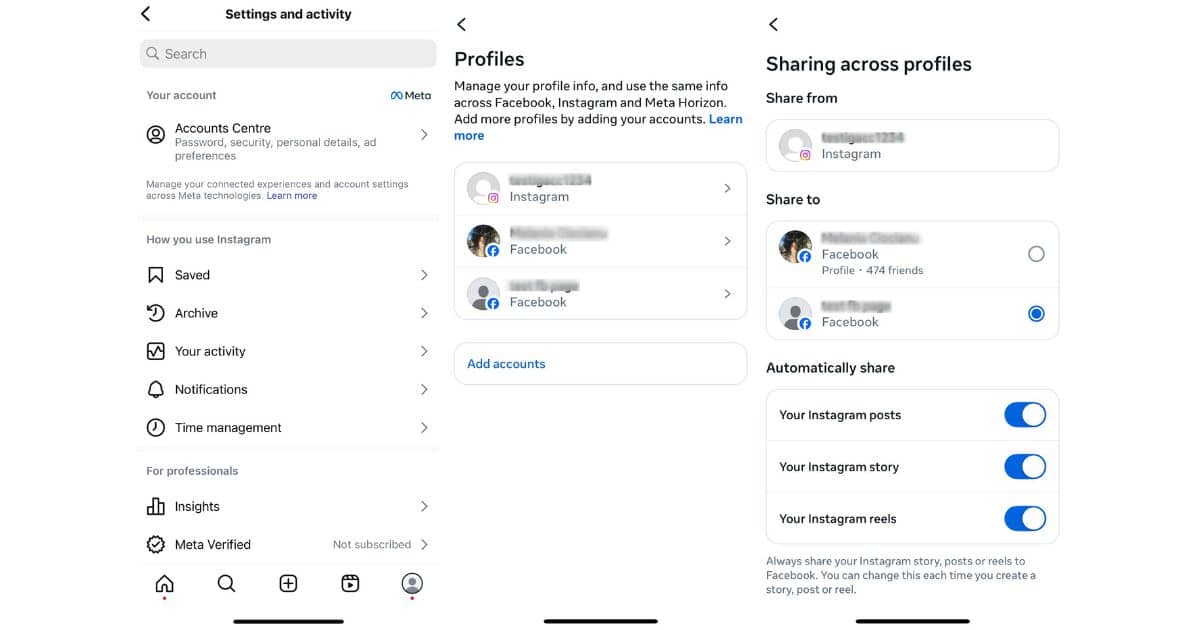Tap the new post plus icon
Viewport: 1200px width, 630px height.
pos(288,584)
